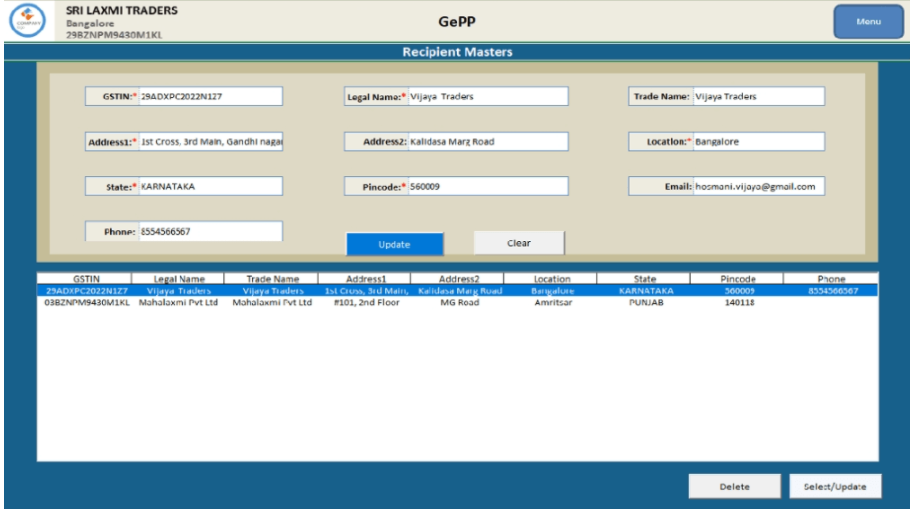
Task: Click 'Kalidasa Marg Road' in the table
Action: (x=460, y=291)
